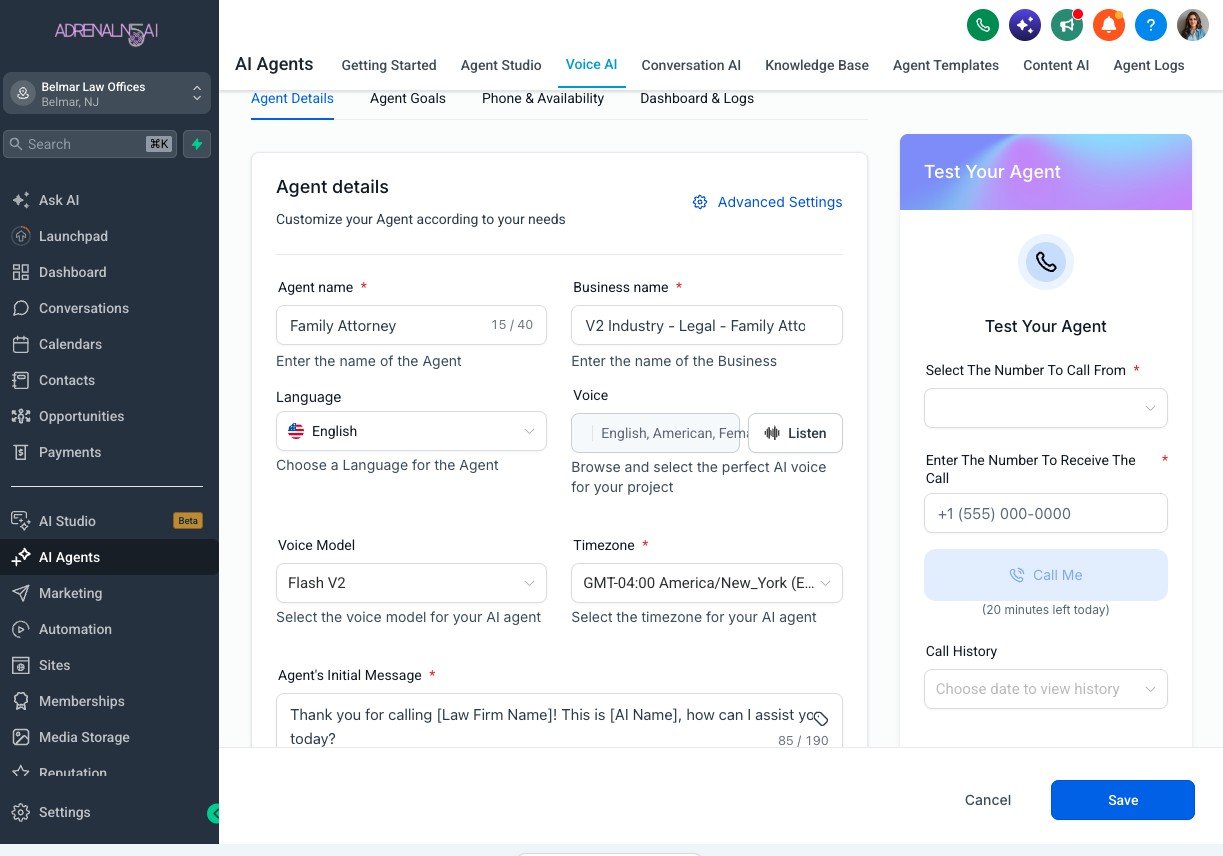This screenshot has height=856, width=1223.
Task: Click the Cancel button
Action: (988, 800)
